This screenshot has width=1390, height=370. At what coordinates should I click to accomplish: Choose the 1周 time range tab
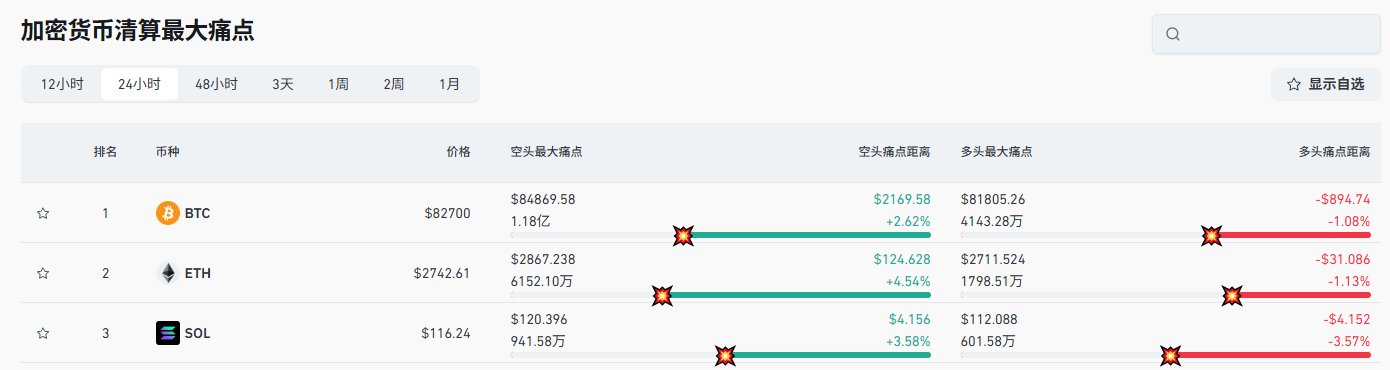click(x=338, y=84)
